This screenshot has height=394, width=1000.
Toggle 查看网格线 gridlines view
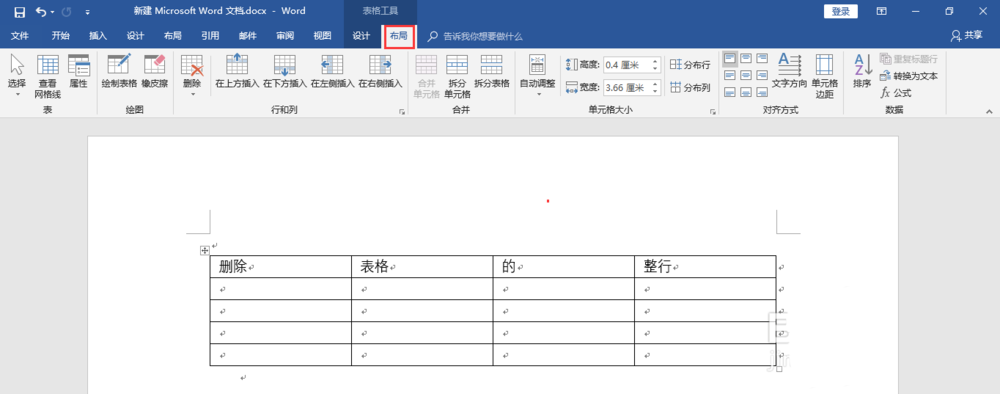(x=48, y=76)
